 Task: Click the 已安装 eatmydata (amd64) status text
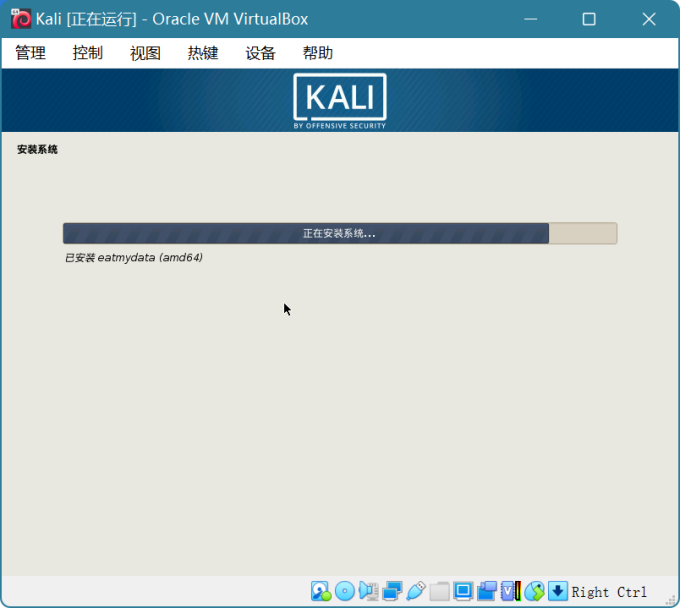coord(134,258)
